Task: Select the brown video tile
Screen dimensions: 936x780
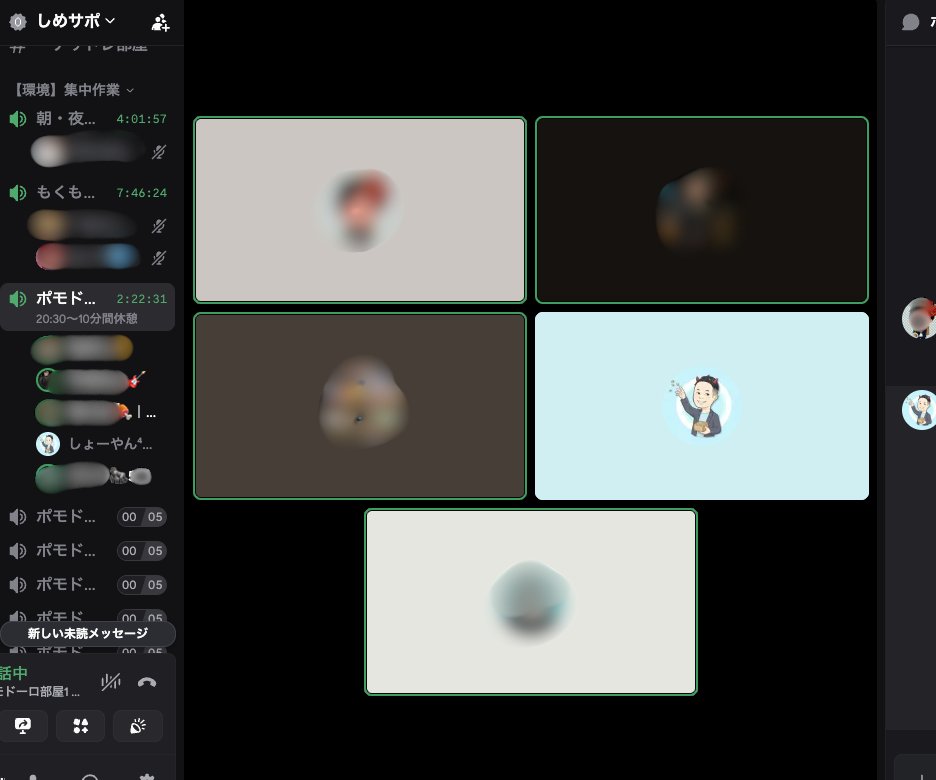Action: pyautogui.click(x=360, y=406)
